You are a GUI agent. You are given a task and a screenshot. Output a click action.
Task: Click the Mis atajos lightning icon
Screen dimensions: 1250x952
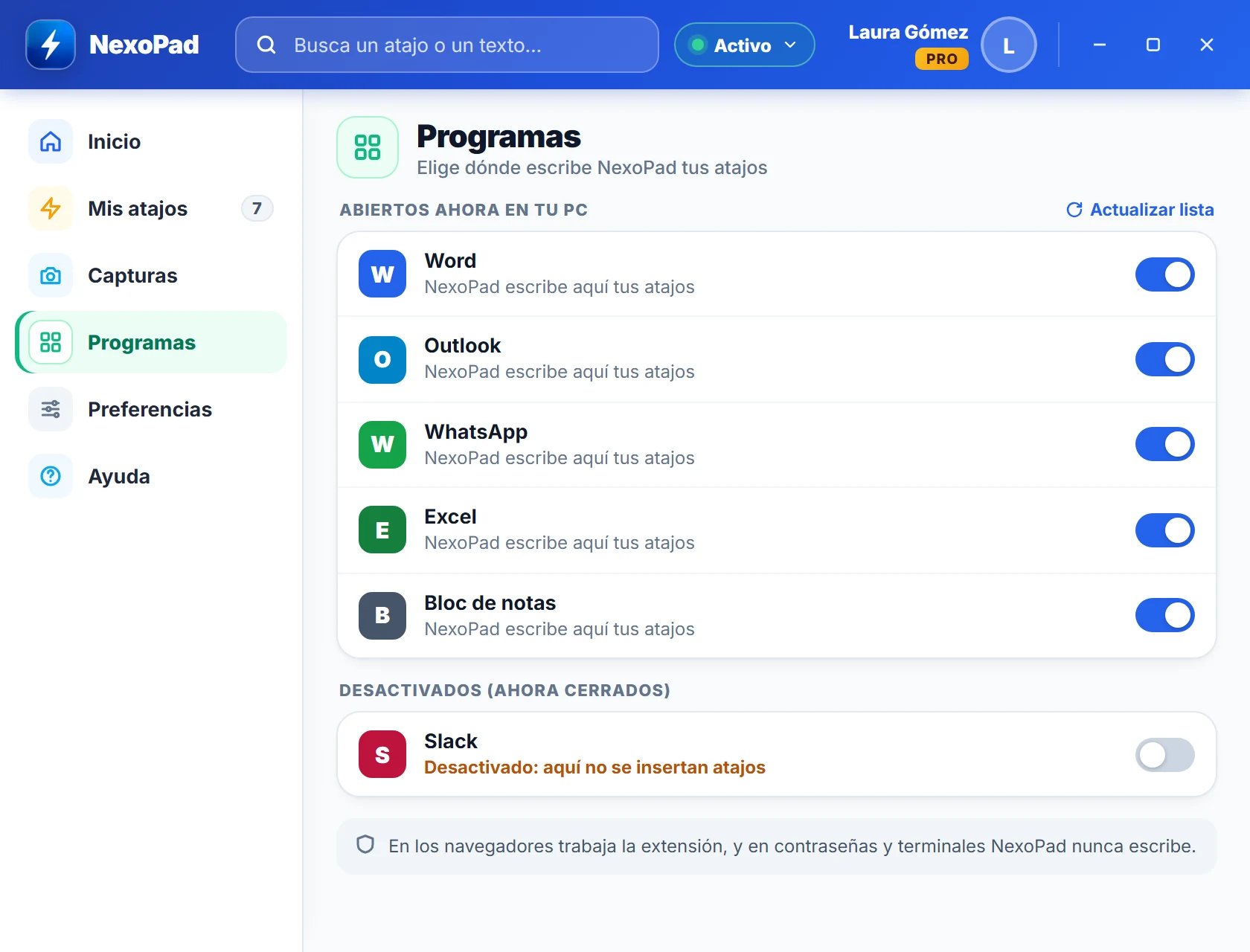[51, 208]
